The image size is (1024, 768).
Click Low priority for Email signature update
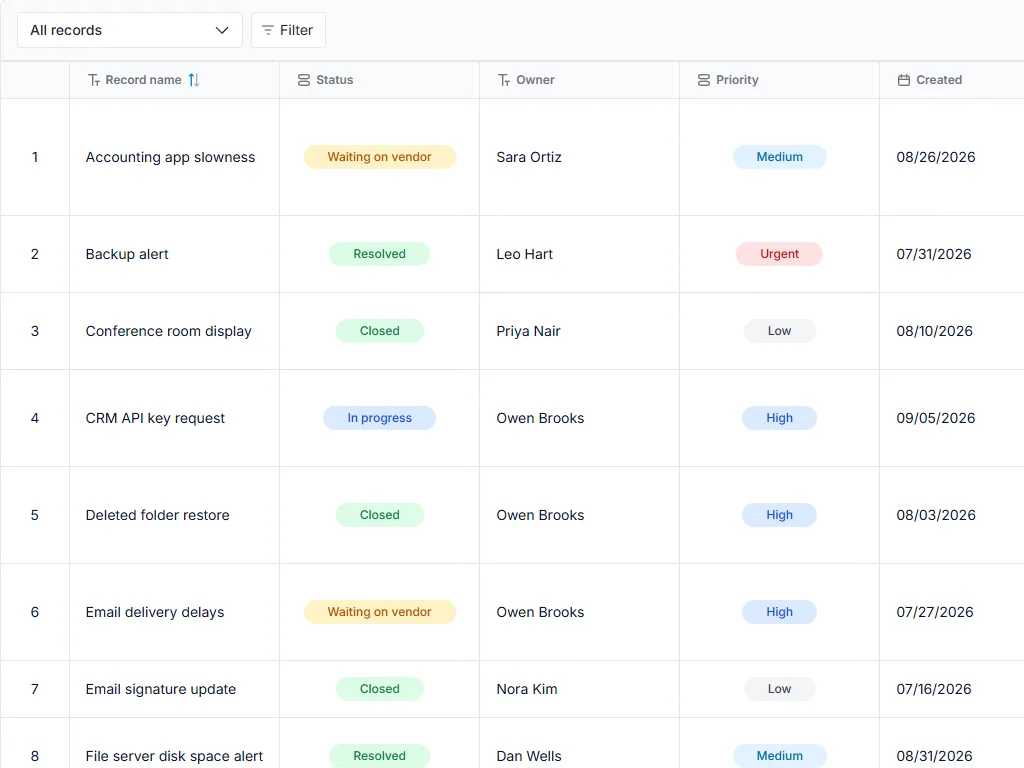tap(780, 689)
